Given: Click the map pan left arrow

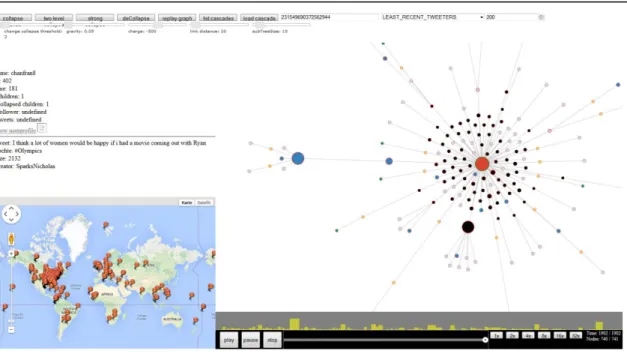Looking at the screenshot, I should click(x=5, y=214).
